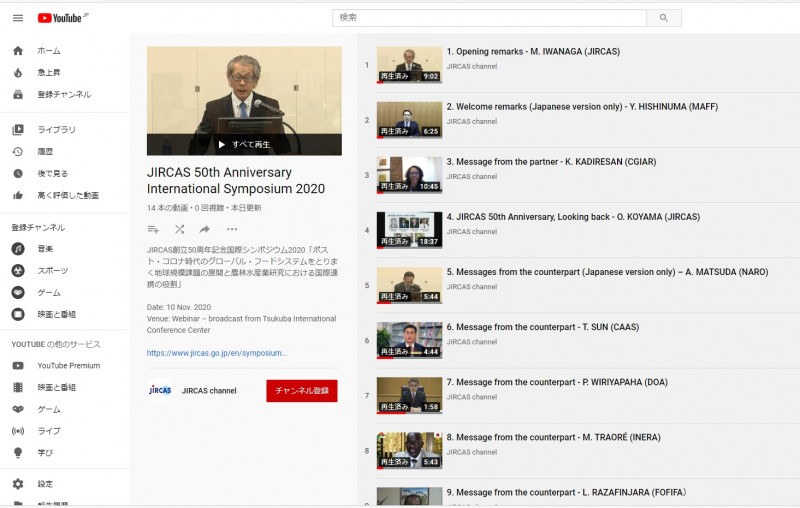Click the library icon

tap(18, 130)
